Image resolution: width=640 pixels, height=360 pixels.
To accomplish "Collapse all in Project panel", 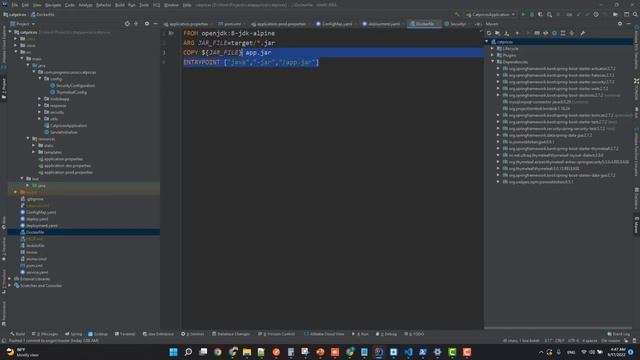I will pos(136,24).
